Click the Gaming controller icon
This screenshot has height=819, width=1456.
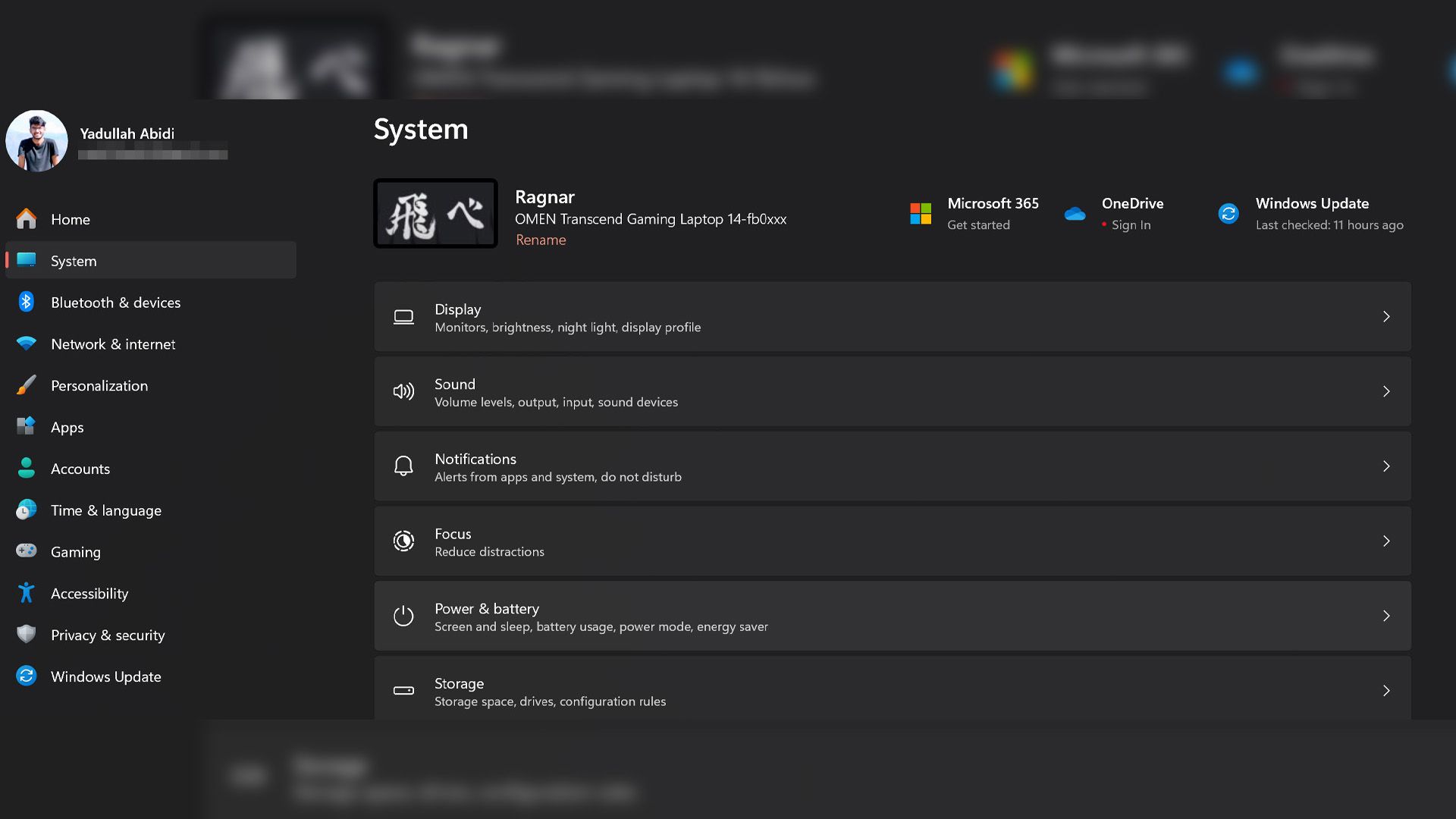click(27, 551)
